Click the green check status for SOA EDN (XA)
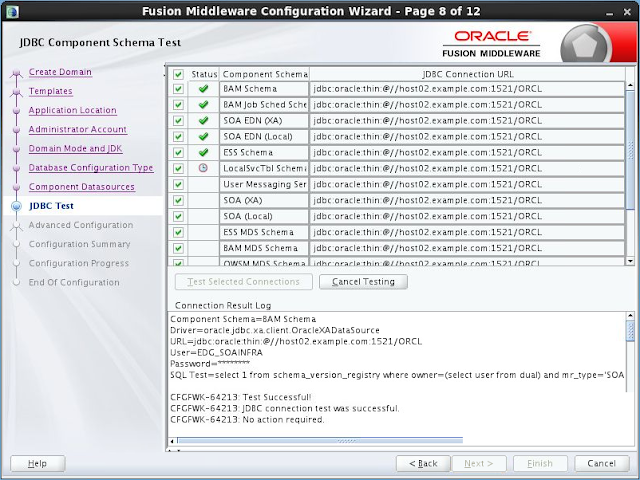The width and height of the screenshot is (640, 480). click(x=203, y=120)
